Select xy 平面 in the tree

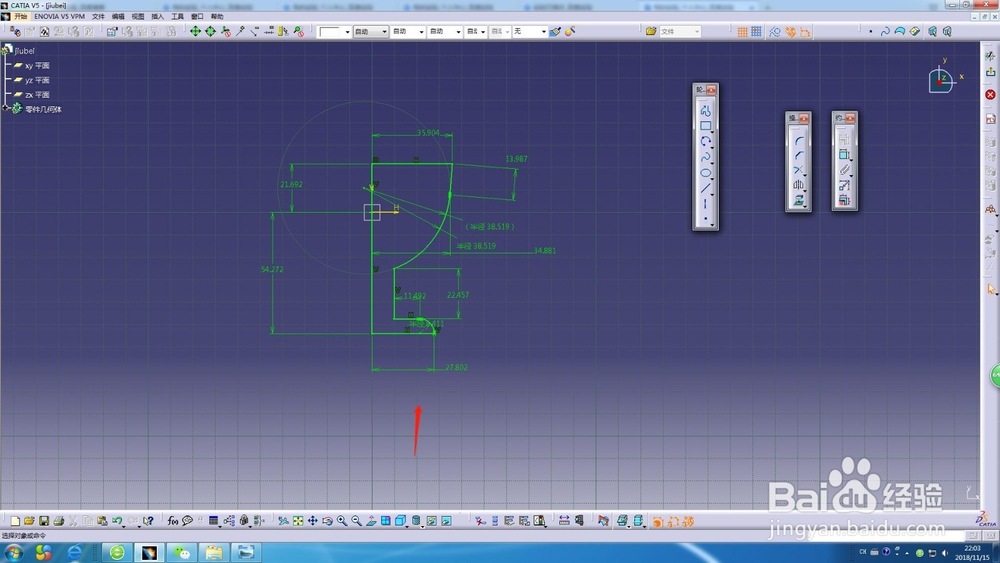37,66
